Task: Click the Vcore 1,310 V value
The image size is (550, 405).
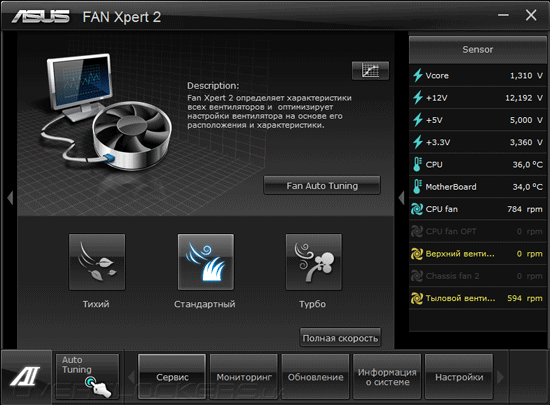Action: coord(526,76)
